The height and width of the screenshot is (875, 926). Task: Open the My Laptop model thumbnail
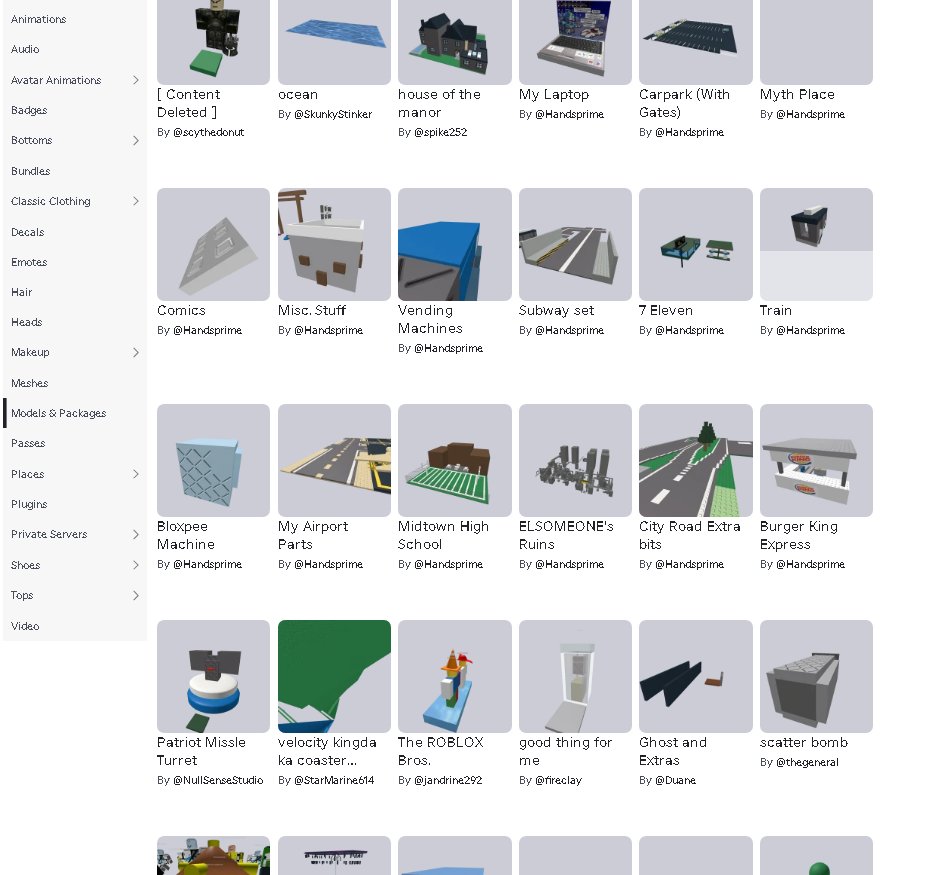[575, 42]
